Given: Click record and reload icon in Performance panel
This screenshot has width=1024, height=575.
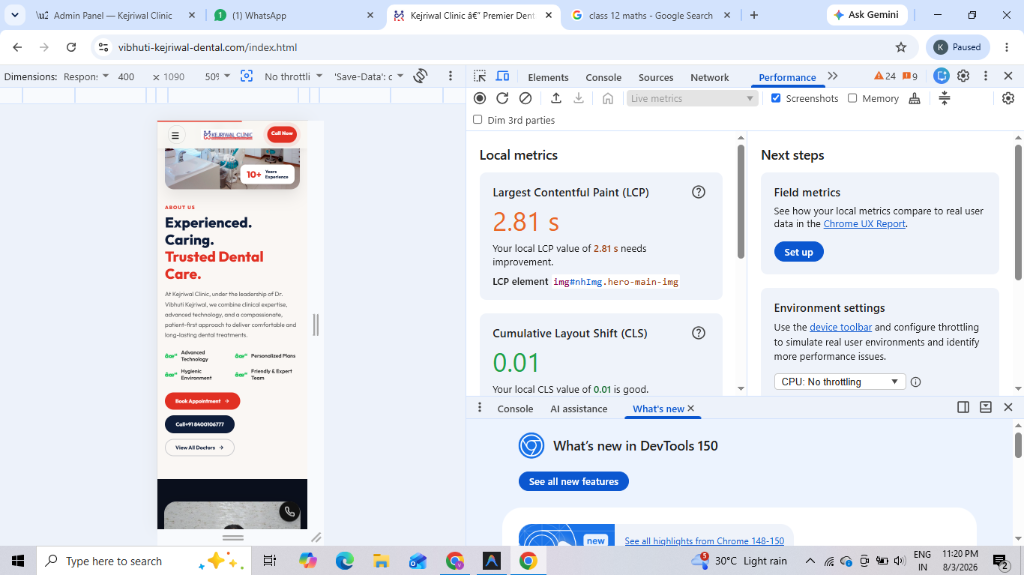Looking at the screenshot, I should [502, 98].
